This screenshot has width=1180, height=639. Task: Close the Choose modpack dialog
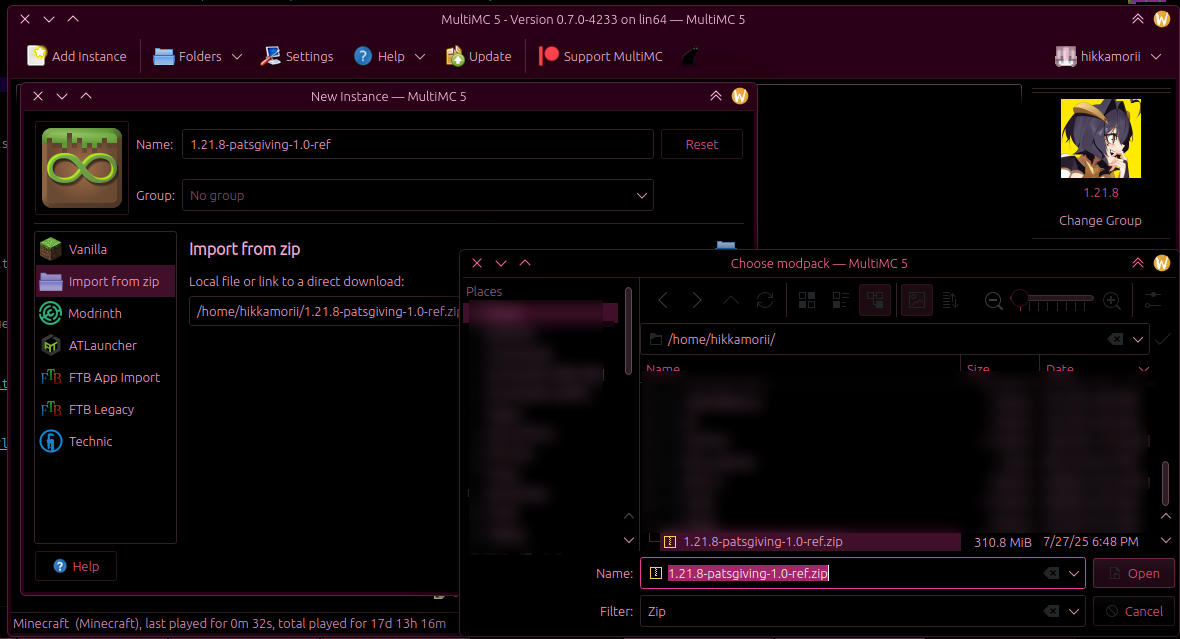(x=476, y=263)
